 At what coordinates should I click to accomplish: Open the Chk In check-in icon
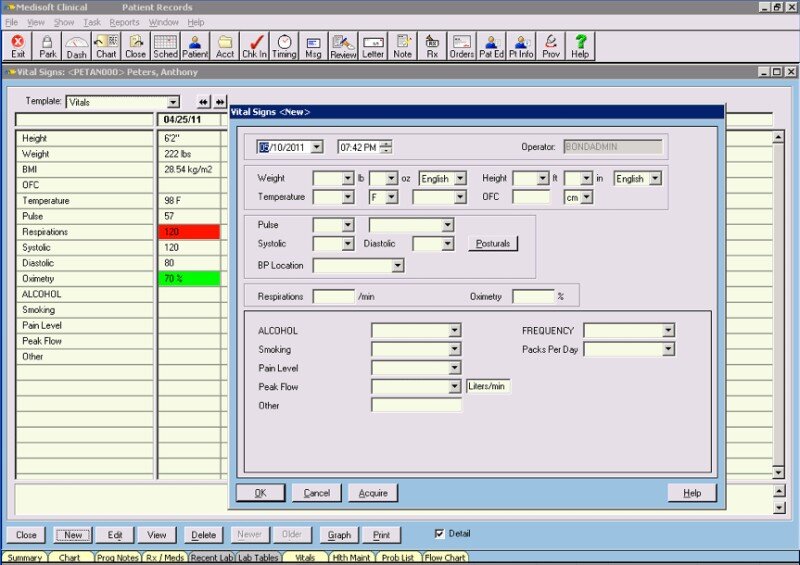coord(255,46)
